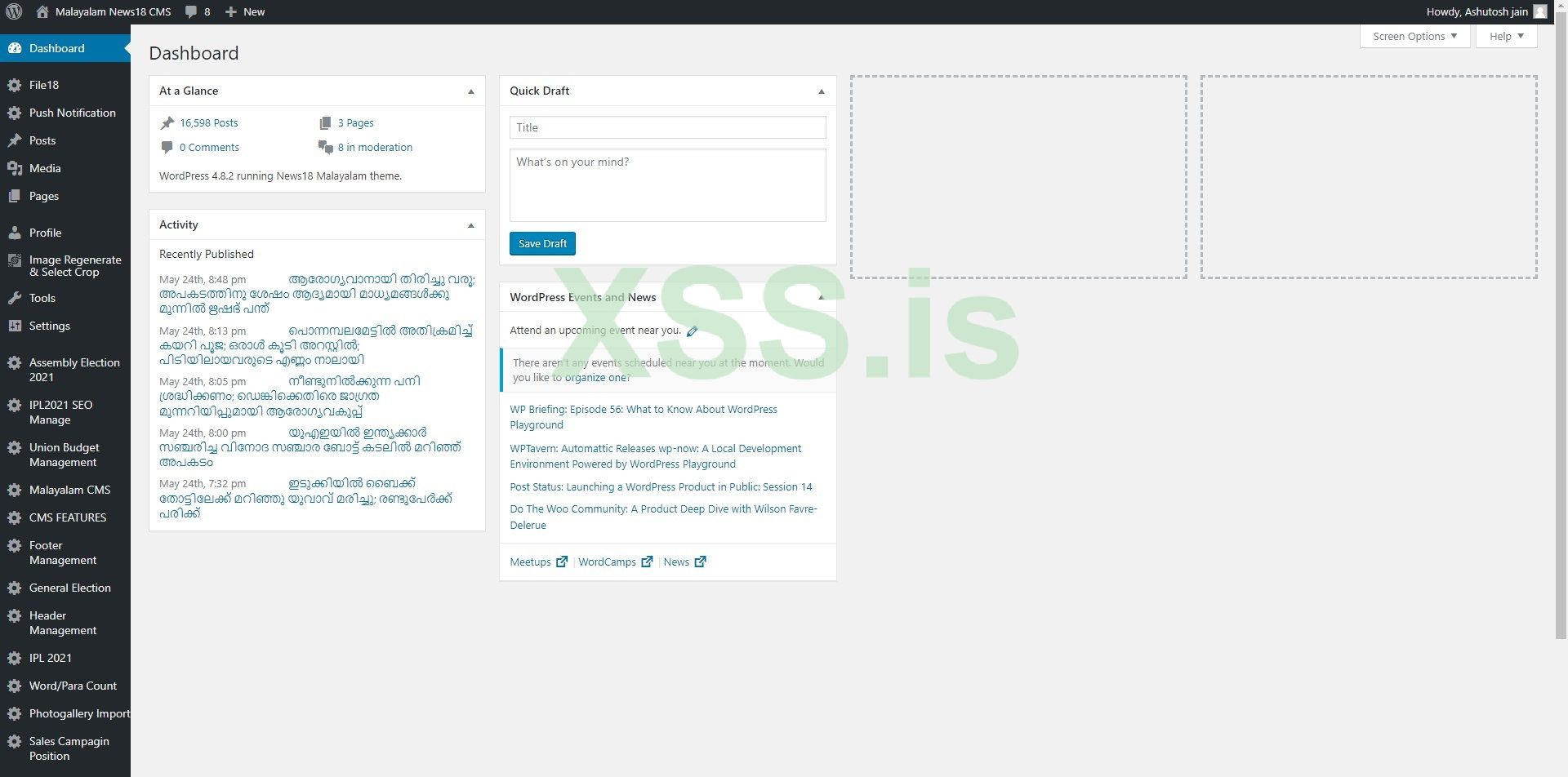Image resolution: width=1568 pixels, height=777 pixels.
Task: Click the Save Draft button
Action: [542, 243]
